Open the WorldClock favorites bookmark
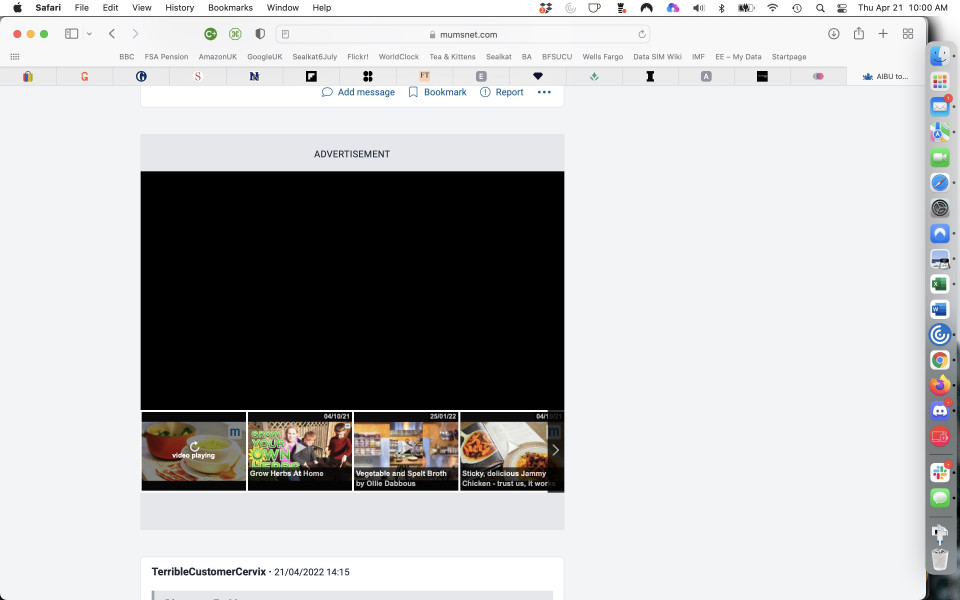960x600 pixels. point(399,57)
